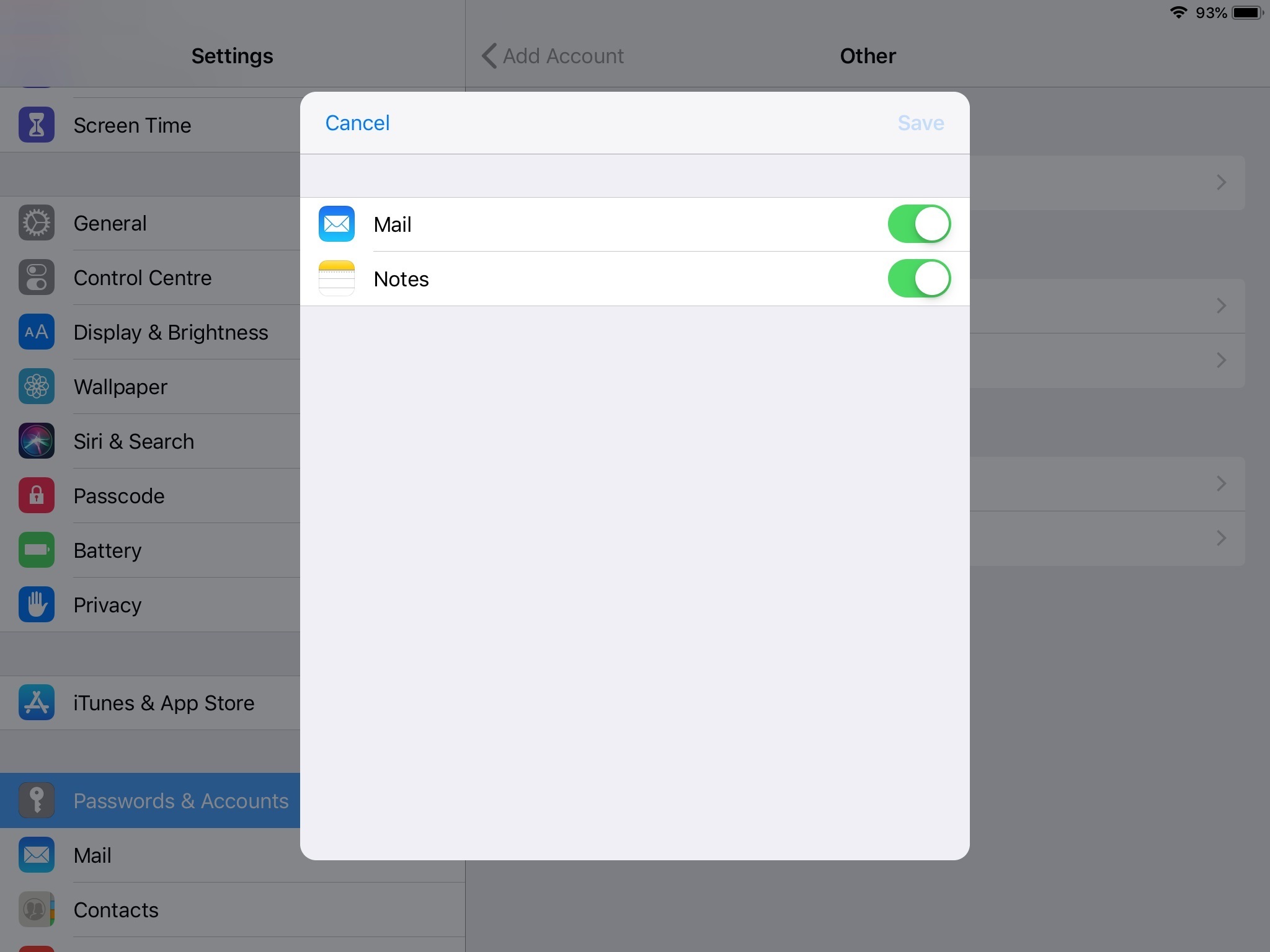Tap the iTunes & App Store icon

(37, 702)
